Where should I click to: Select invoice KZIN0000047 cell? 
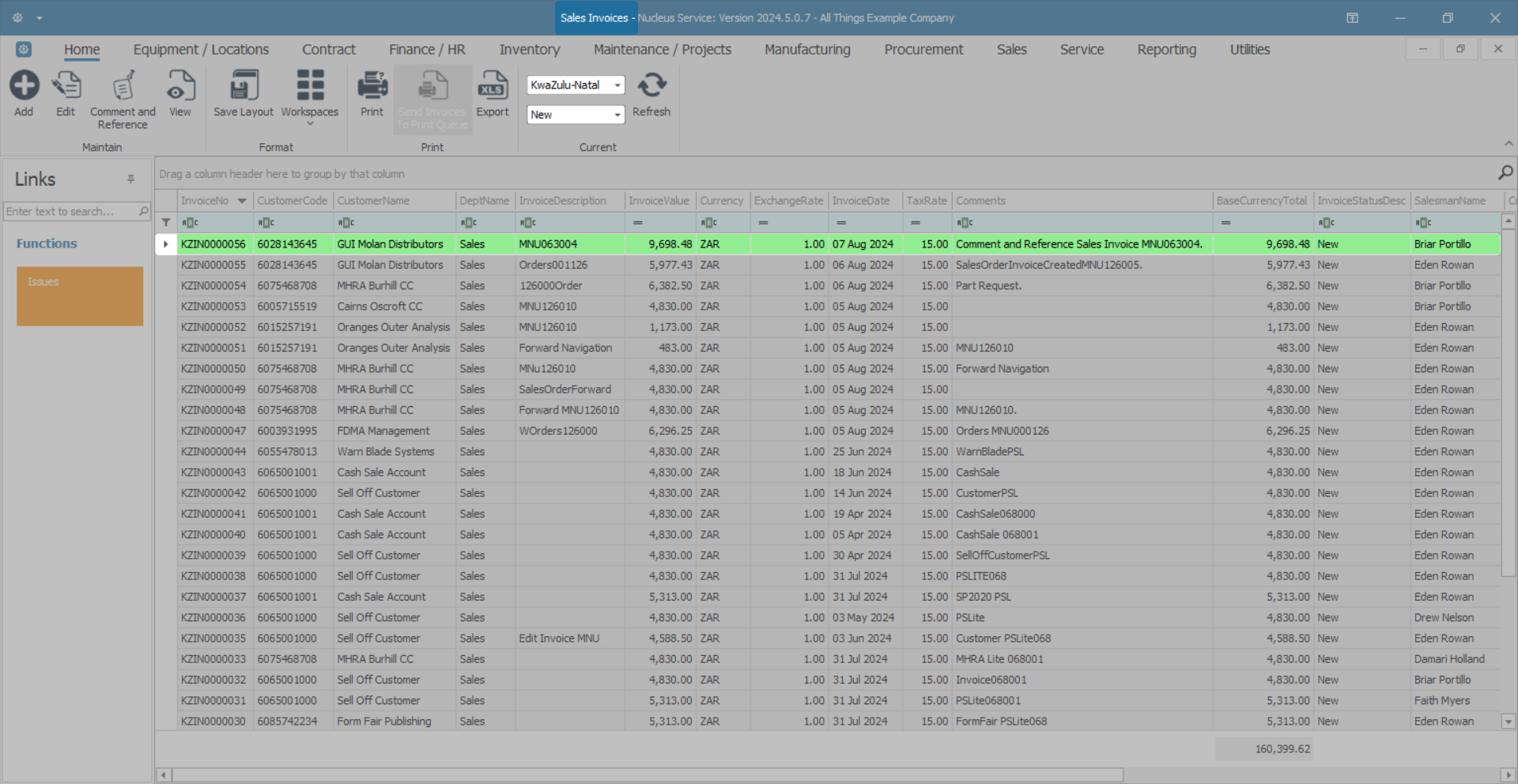coord(213,431)
